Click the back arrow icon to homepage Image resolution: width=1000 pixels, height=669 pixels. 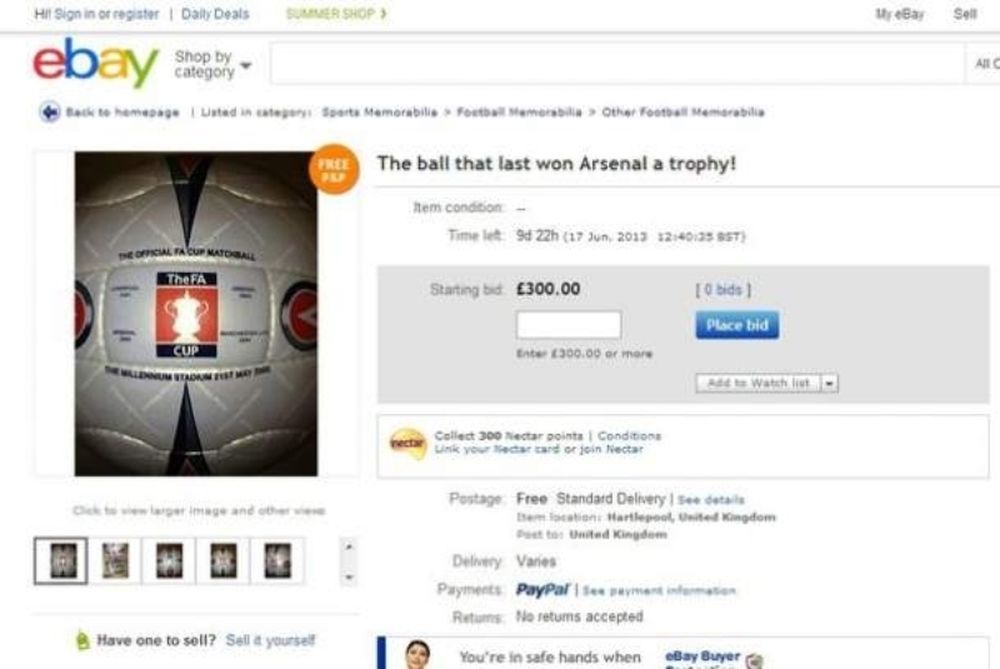pos(49,112)
